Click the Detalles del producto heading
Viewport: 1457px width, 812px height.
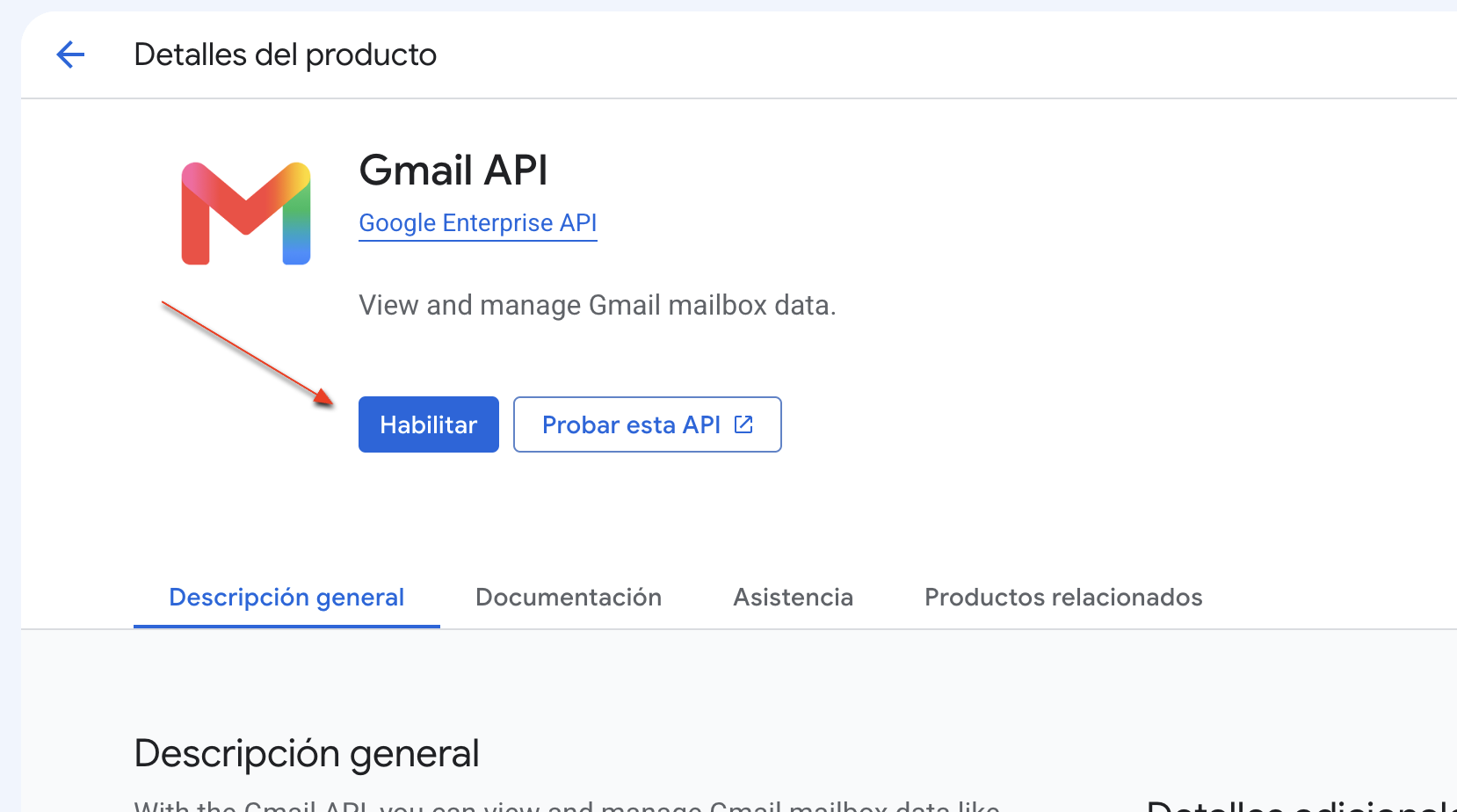coord(286,54)
